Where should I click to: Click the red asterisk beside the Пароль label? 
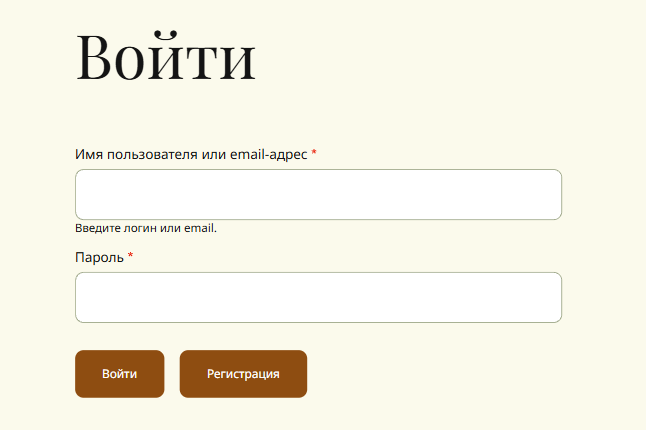pyautogui.click(x=130, y=256)
